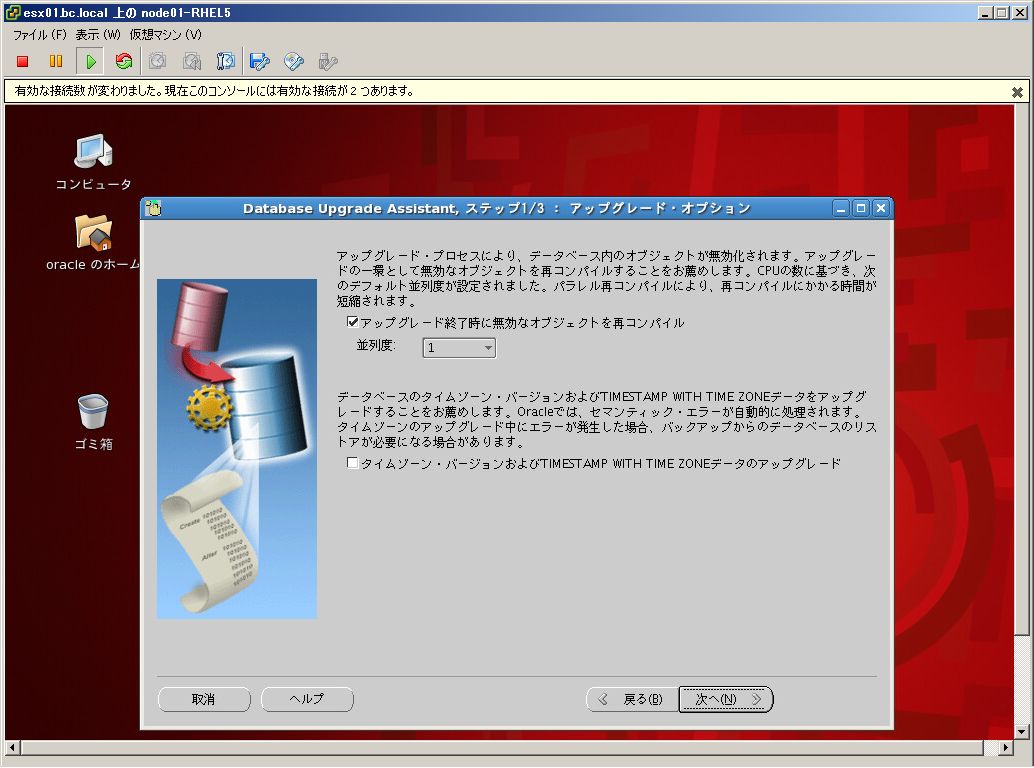The height and width of the screenshot is (768, 1034).
Task: Open the 表示(W) menu
Action: pyautogui.click(x=98, y=34)
